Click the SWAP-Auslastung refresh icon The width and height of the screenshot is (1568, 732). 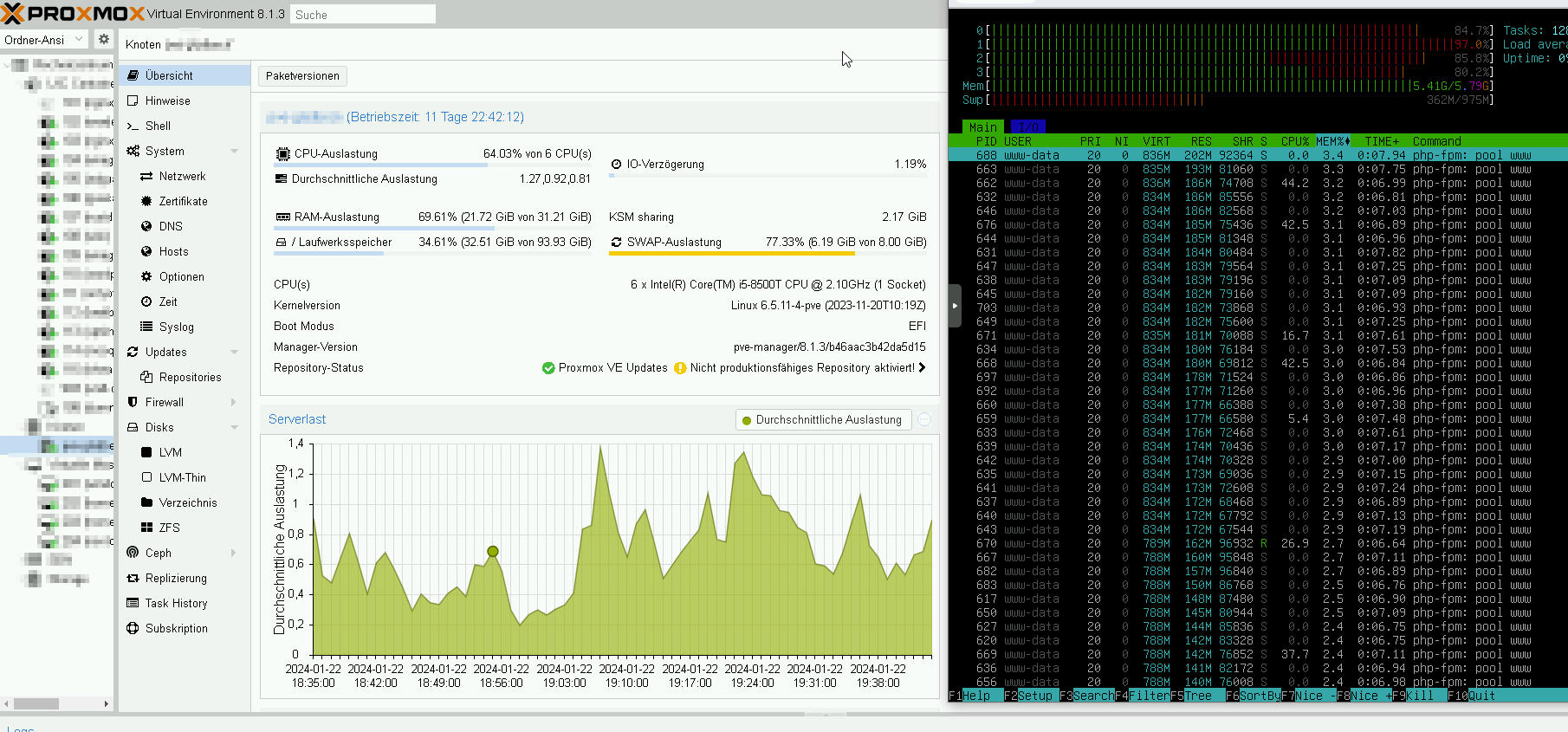click(616, 242)
